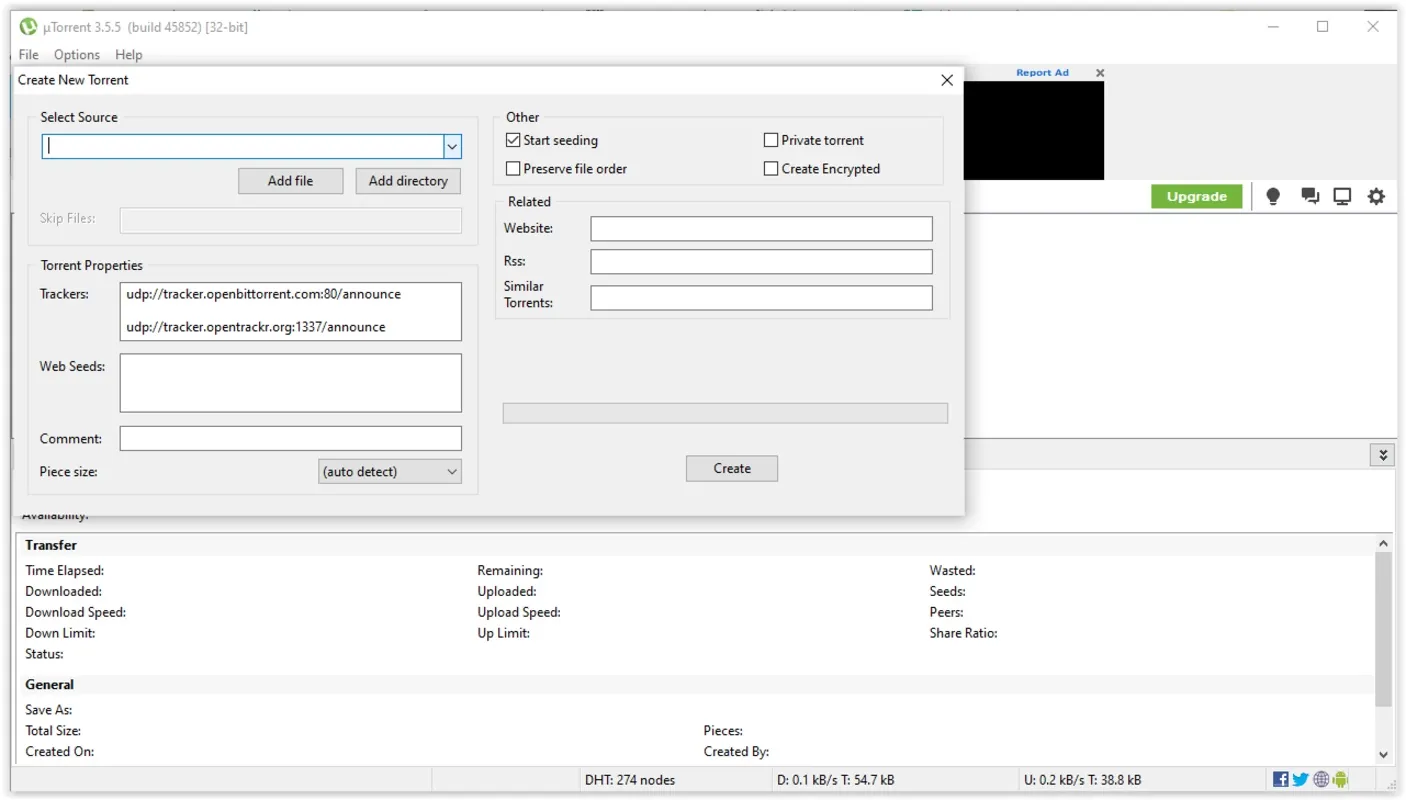Open the File menu
The image size is (1406, 800).
tap(29, 55)
